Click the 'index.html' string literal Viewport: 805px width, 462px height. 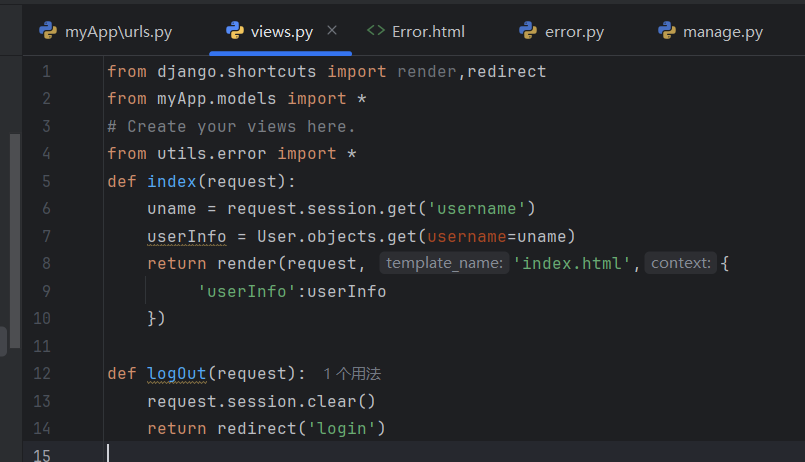571,263
